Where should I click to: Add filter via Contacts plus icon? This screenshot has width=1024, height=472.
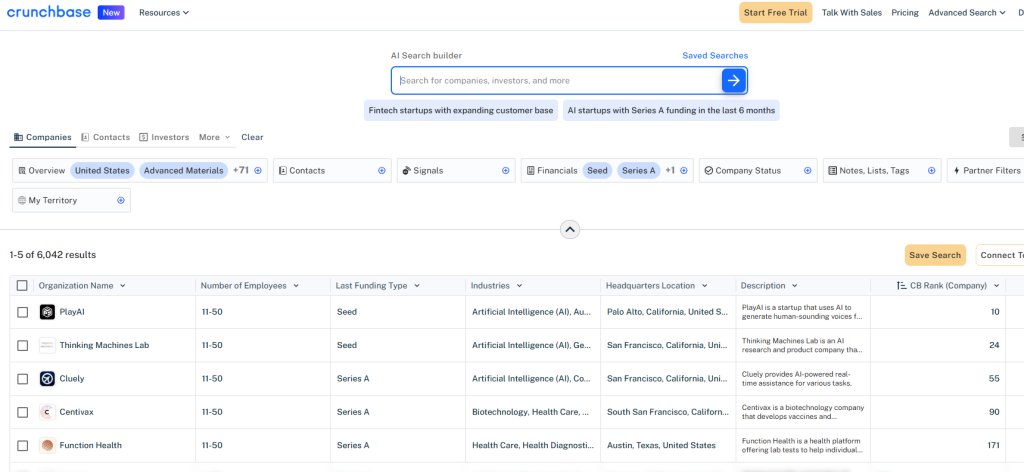pos(381,170)
